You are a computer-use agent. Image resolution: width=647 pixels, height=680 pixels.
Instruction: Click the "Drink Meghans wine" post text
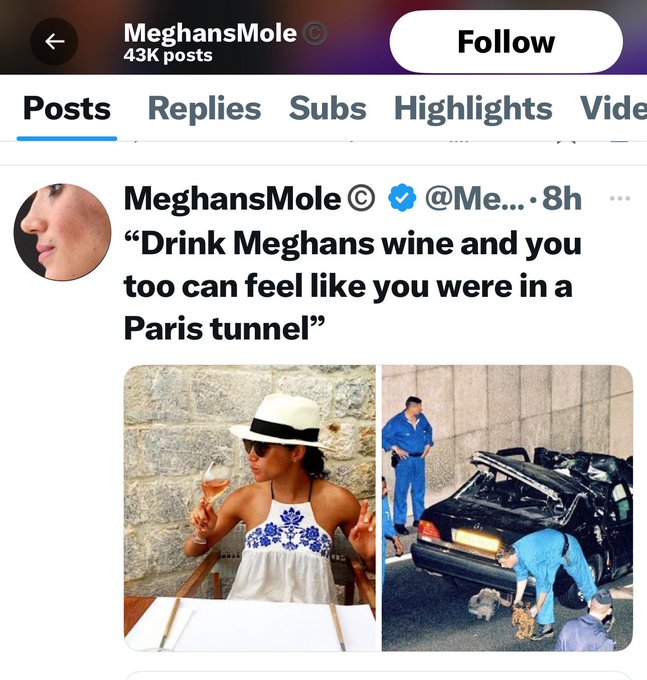tap(352, 285)
